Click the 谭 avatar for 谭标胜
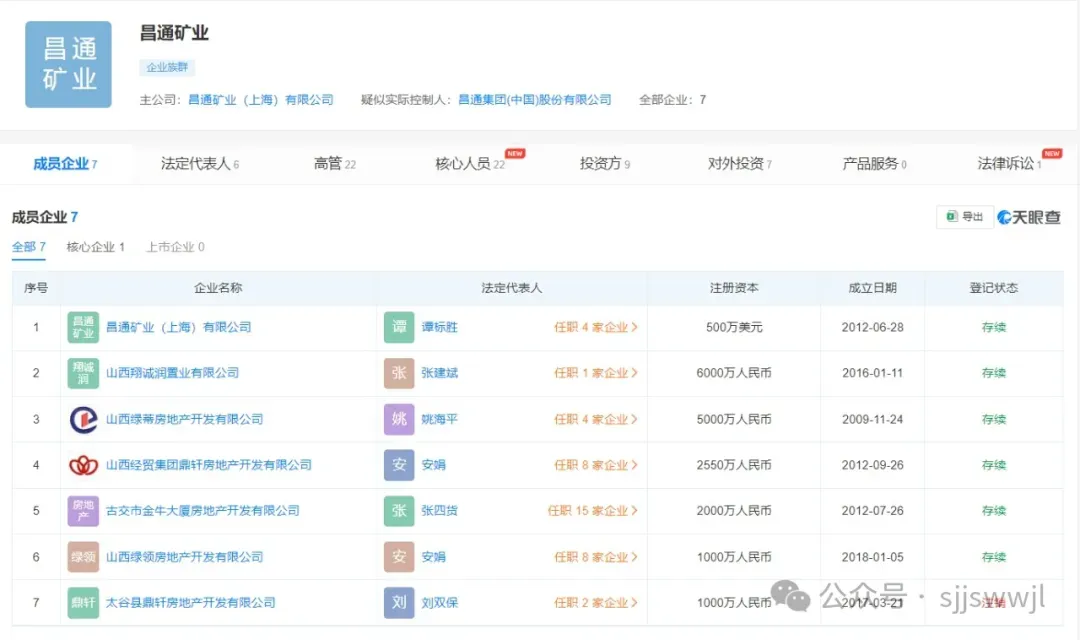The image size is (1080, 640). [x=399, y=327]
